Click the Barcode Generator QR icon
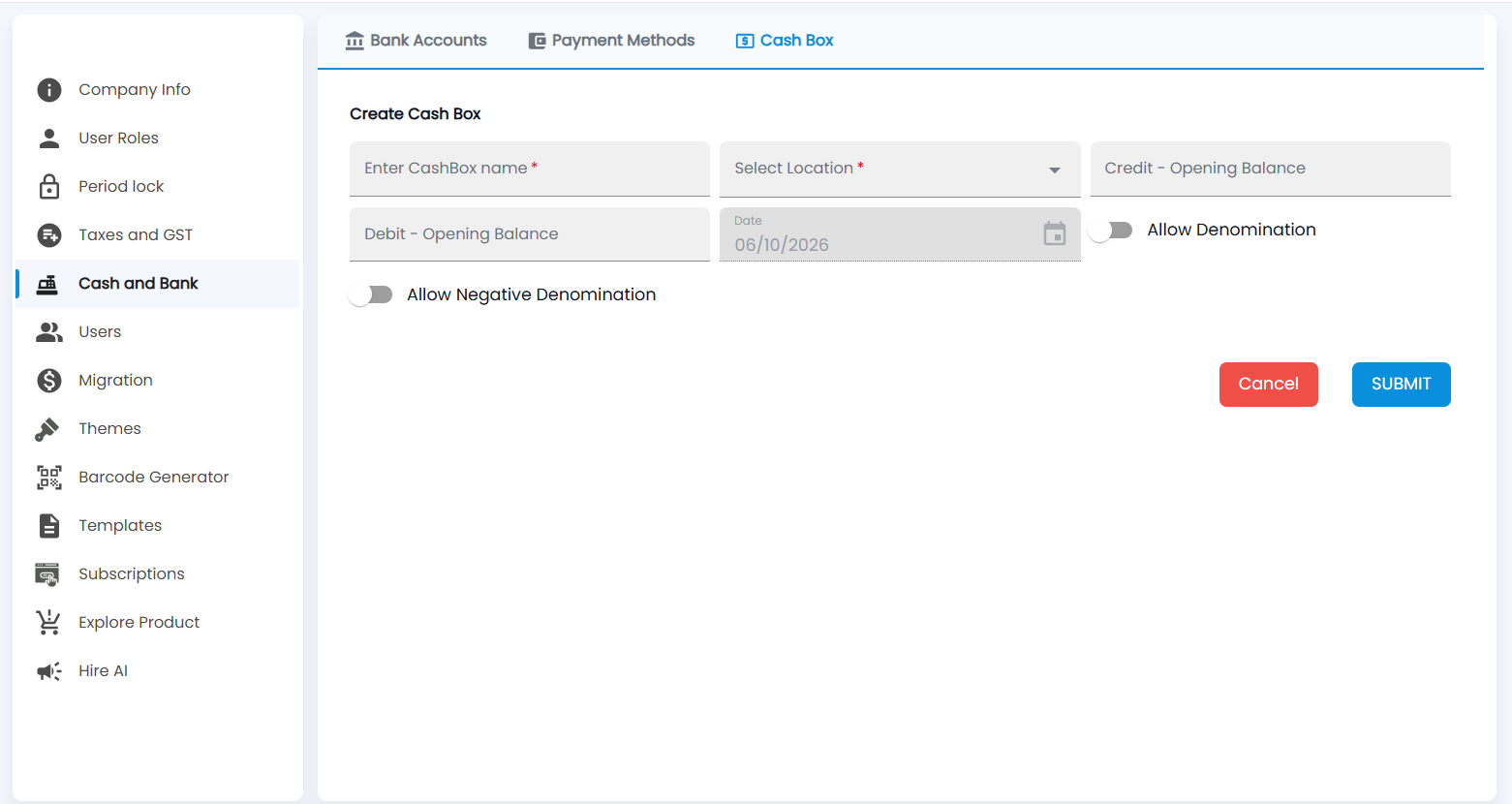The image size is (1512, 804). (x=49, y=478)
